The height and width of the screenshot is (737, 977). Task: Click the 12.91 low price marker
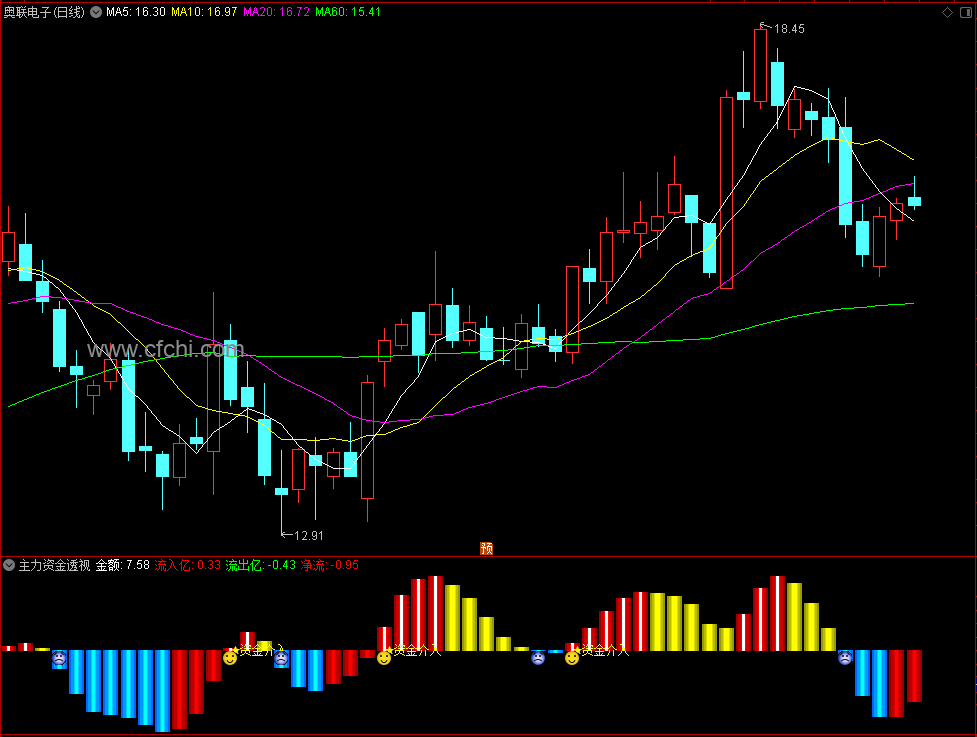(x=308, y=536)
